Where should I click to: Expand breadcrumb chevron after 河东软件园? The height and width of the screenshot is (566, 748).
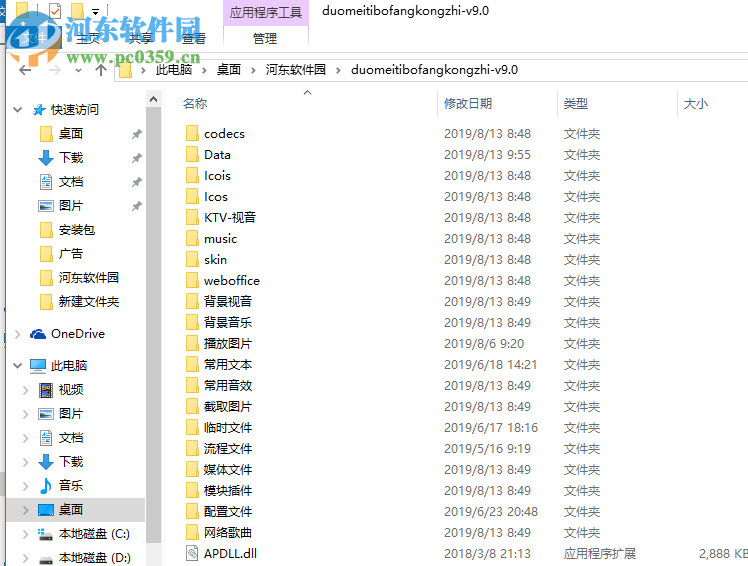click(x=338, y=70)
